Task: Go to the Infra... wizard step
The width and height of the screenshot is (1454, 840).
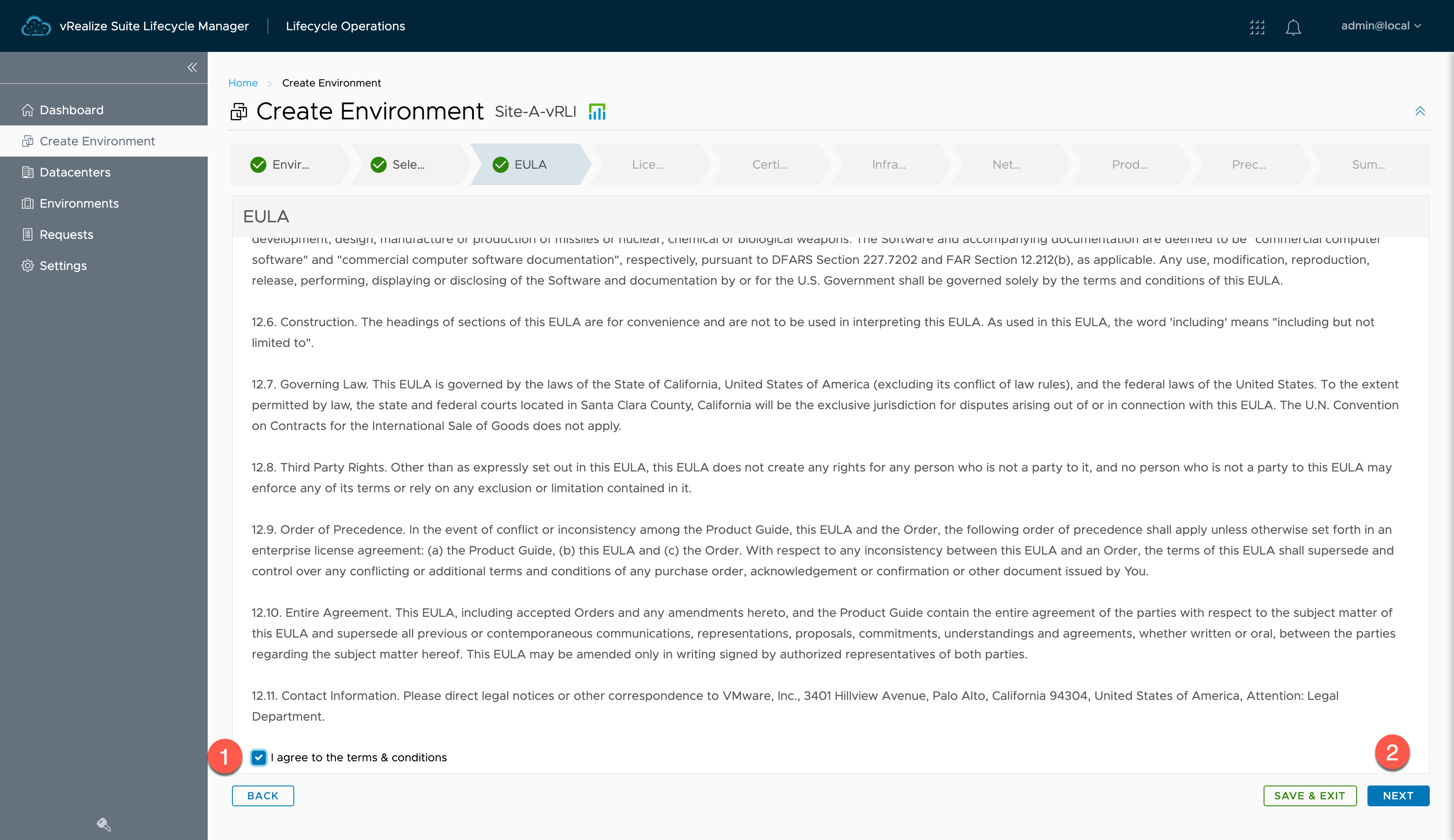Action: click(888, 164)
